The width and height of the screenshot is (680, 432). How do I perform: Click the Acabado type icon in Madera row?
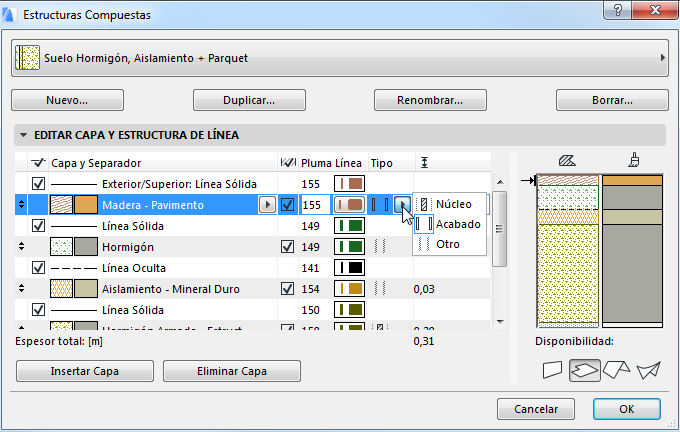pos(380,205)
